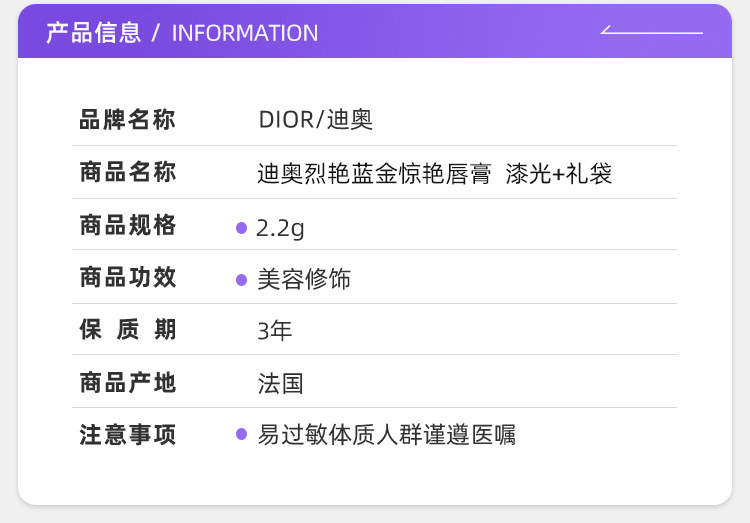The width and height of the screenshot is (750, 523).
Task: Click the 美容修饰 effect value
Action: (x=304, y=280)
